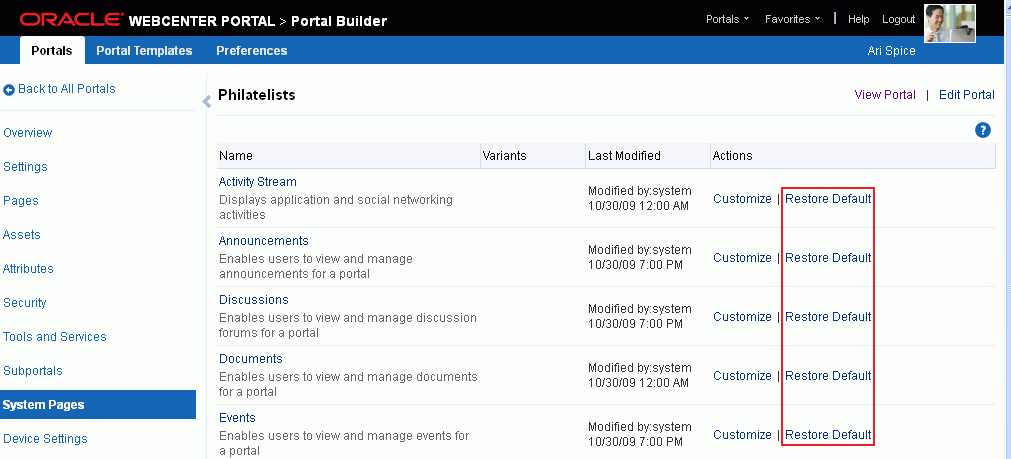Customize the Activity Stream page
Screen dimensions: 1011x459
click(742, 199)
